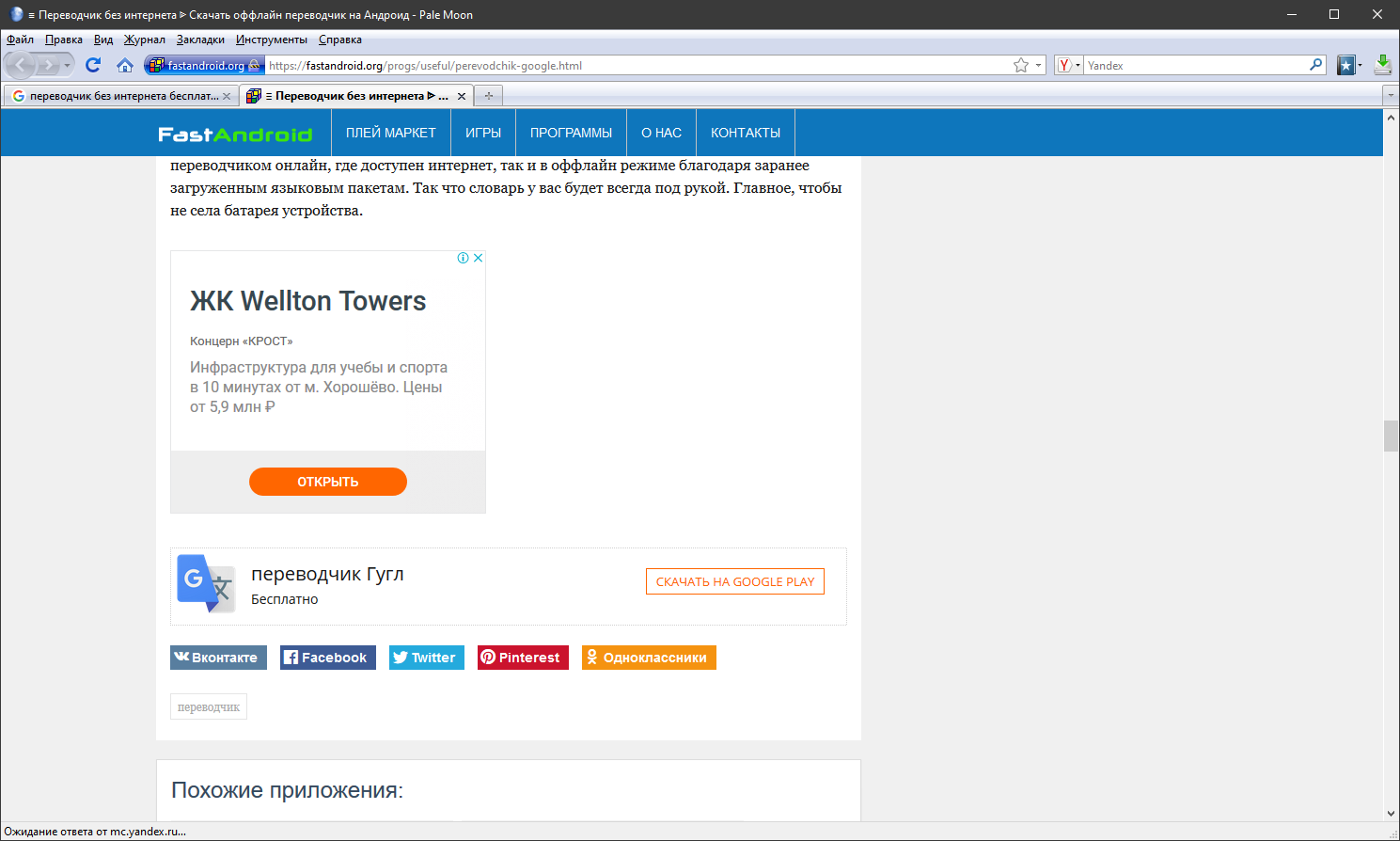
Task: Open the КОНТАКТЫ page
Action: (x=746, y=133)
